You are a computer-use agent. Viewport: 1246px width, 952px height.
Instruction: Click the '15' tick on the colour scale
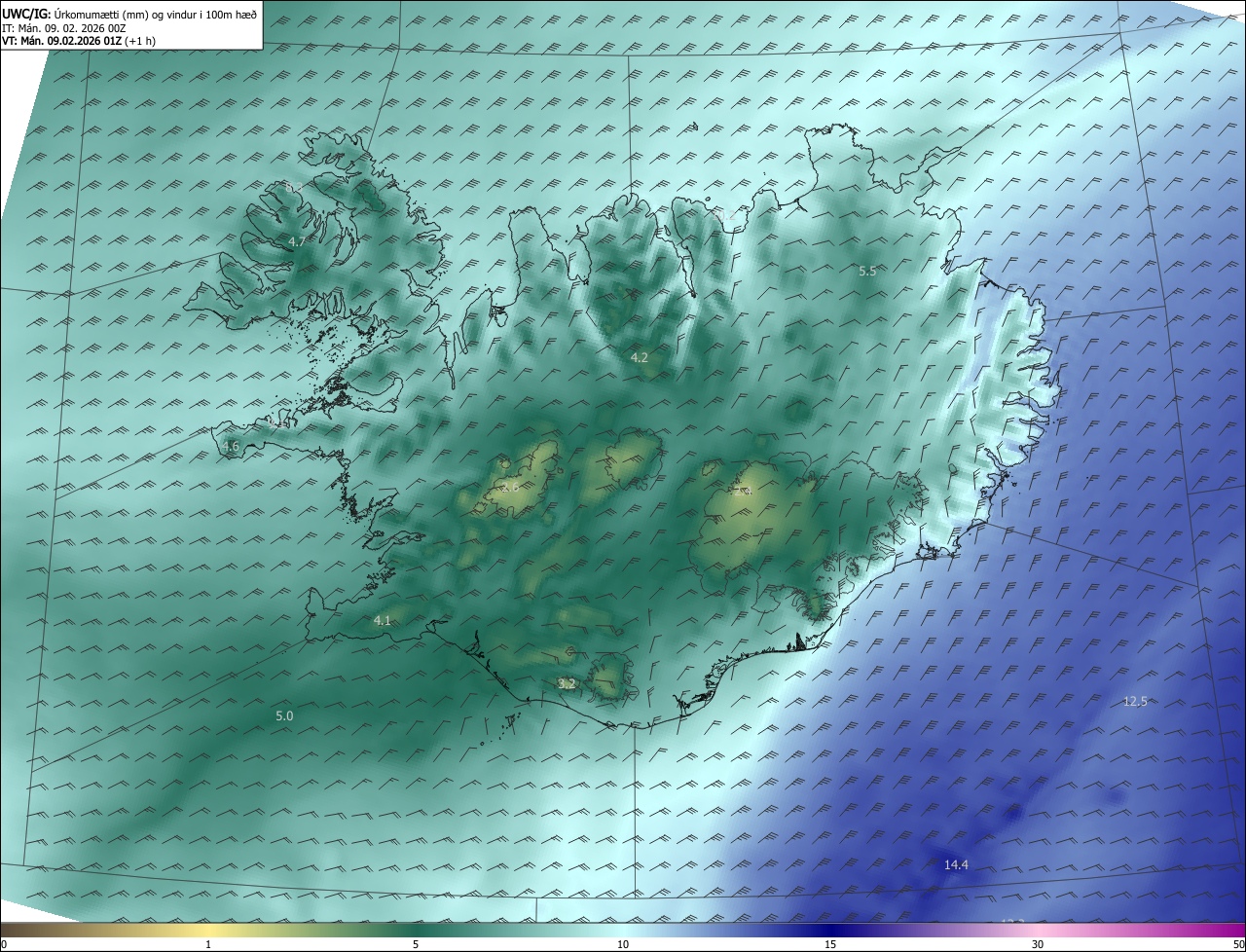tap(830, 944)
